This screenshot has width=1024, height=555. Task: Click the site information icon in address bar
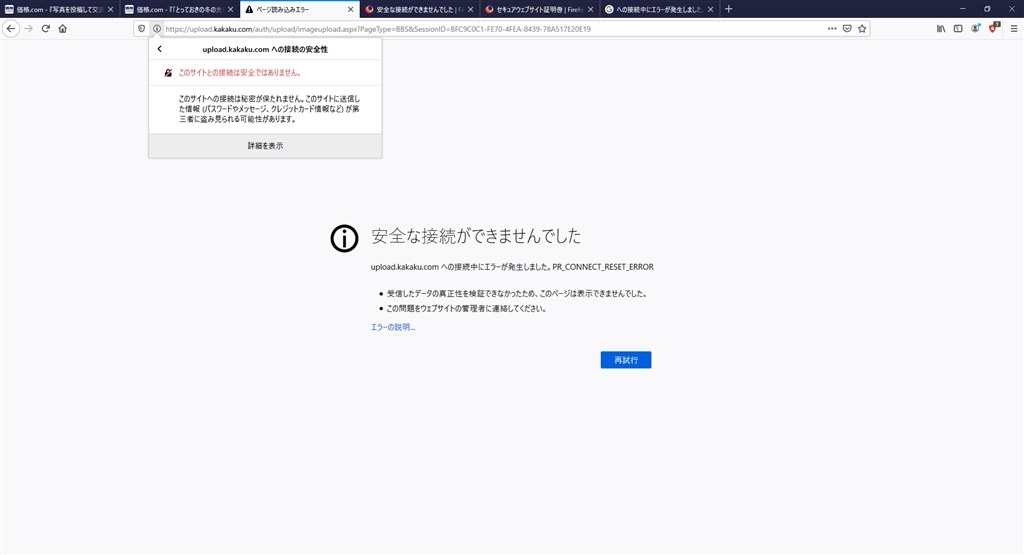[x=157, y=29]
